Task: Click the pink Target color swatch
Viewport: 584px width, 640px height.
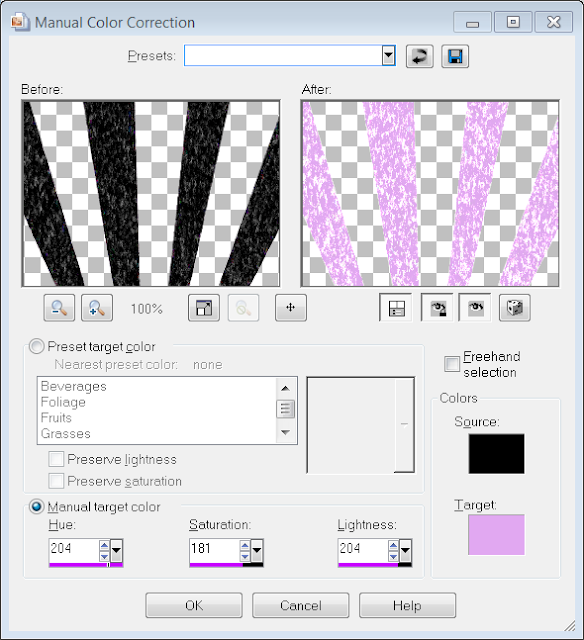Action: coord(496,535)
